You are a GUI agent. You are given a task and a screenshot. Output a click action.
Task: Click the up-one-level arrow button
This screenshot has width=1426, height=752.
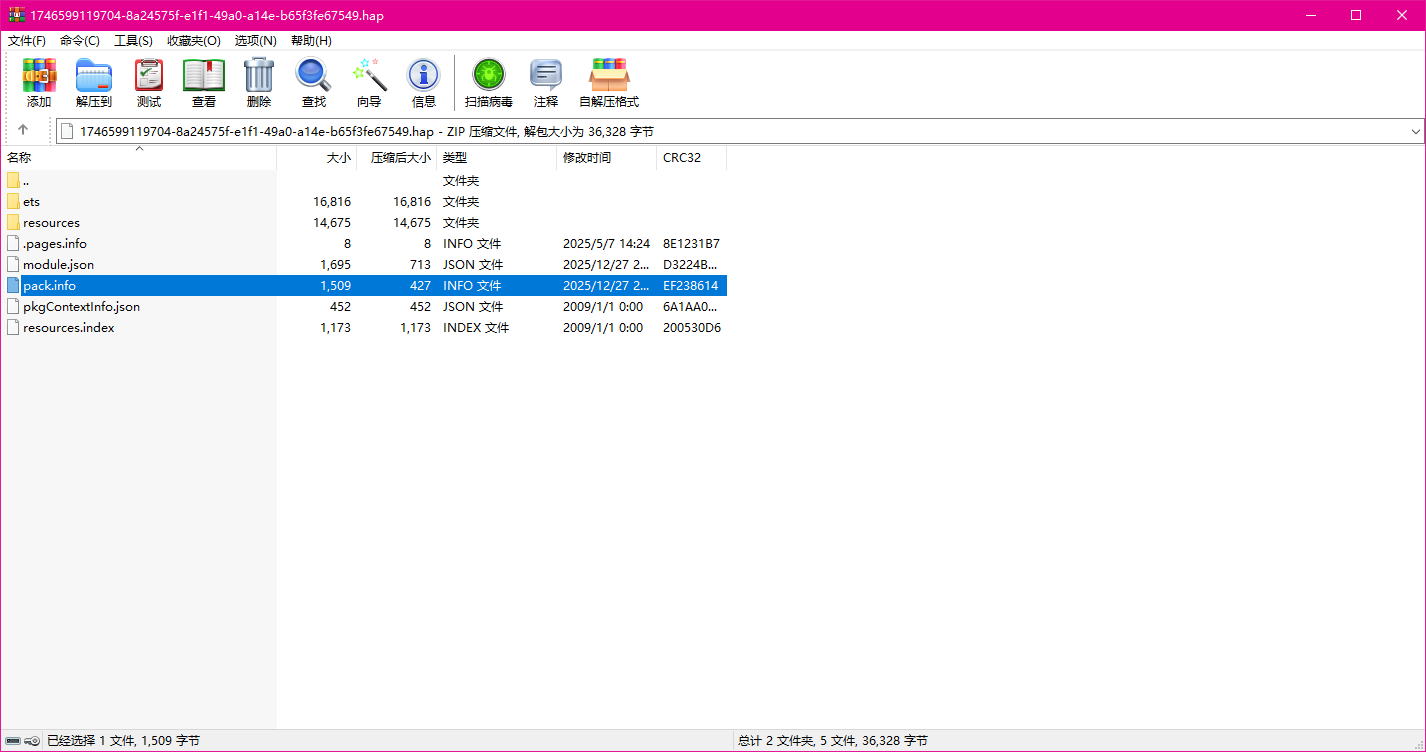pos(23,131)
